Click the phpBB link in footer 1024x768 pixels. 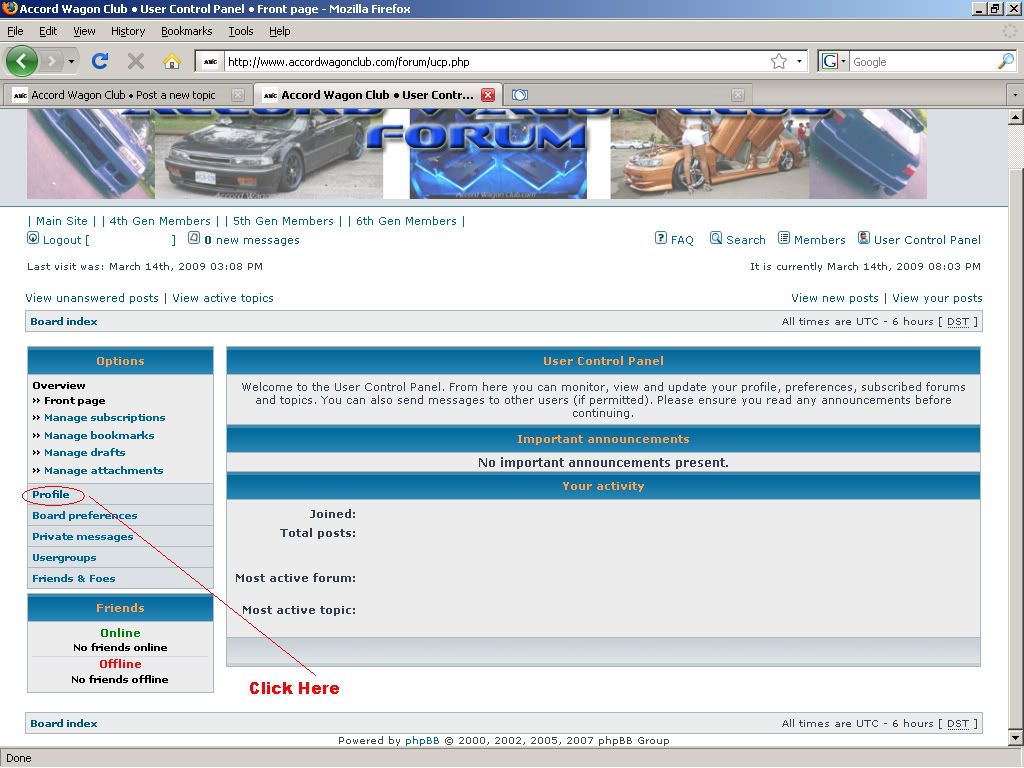(422, 741)
